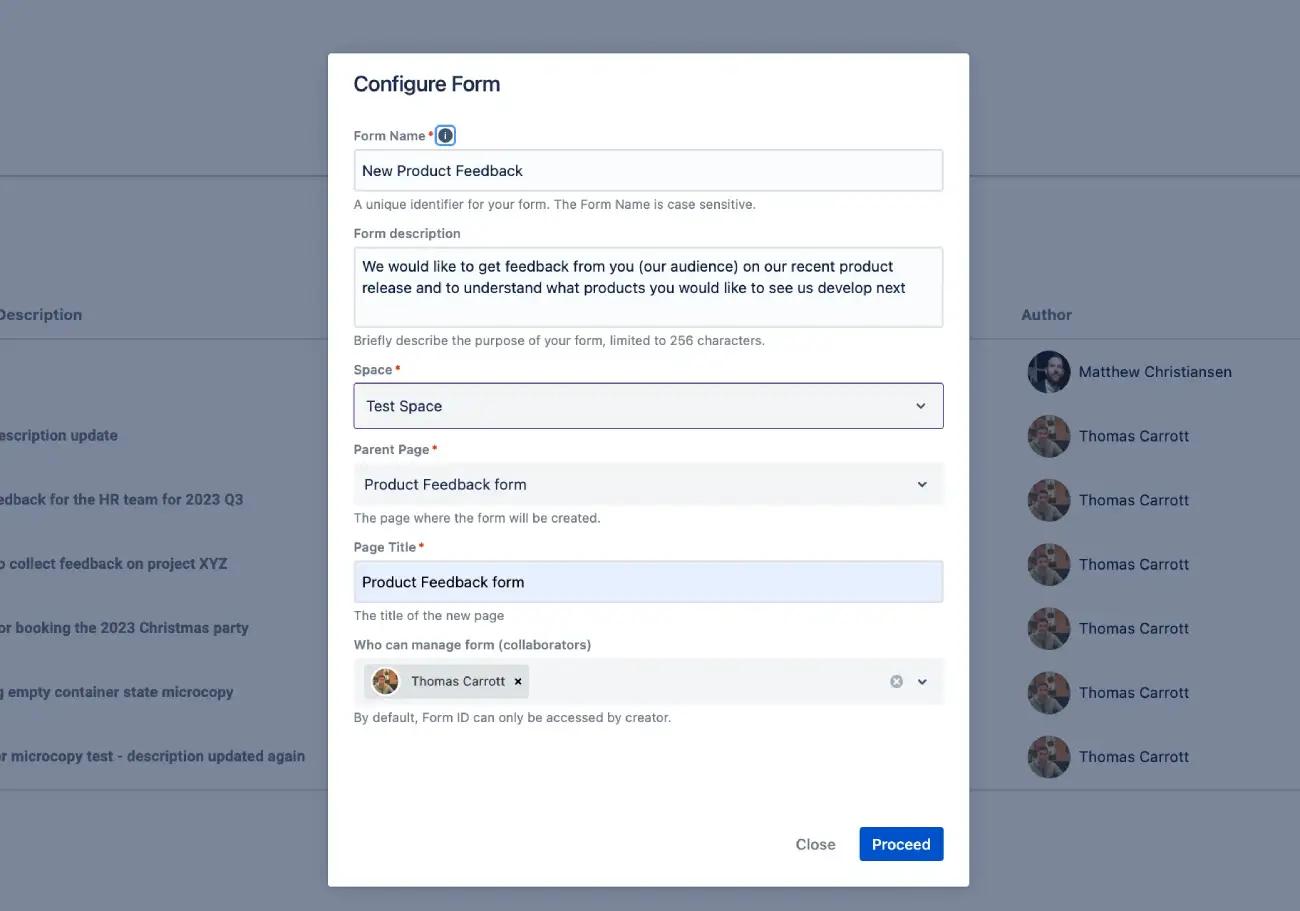The width and height of the screenshot is (1300, 911).
Task: Click the Form Name info icon
Action: 446,135
